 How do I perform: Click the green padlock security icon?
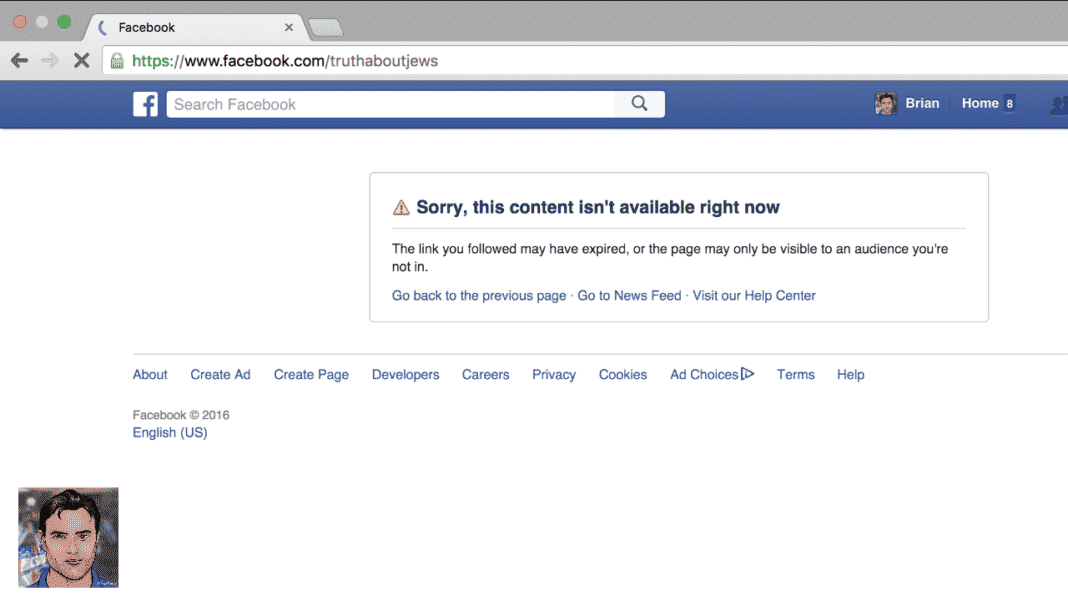pyautogui.click(x=117, y=61)
